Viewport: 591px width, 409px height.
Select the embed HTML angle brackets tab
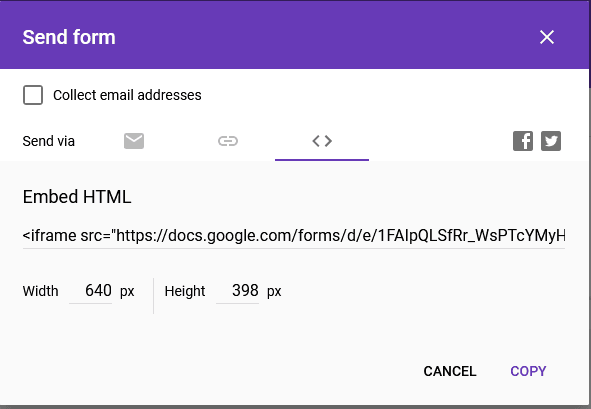pos(322,141)
